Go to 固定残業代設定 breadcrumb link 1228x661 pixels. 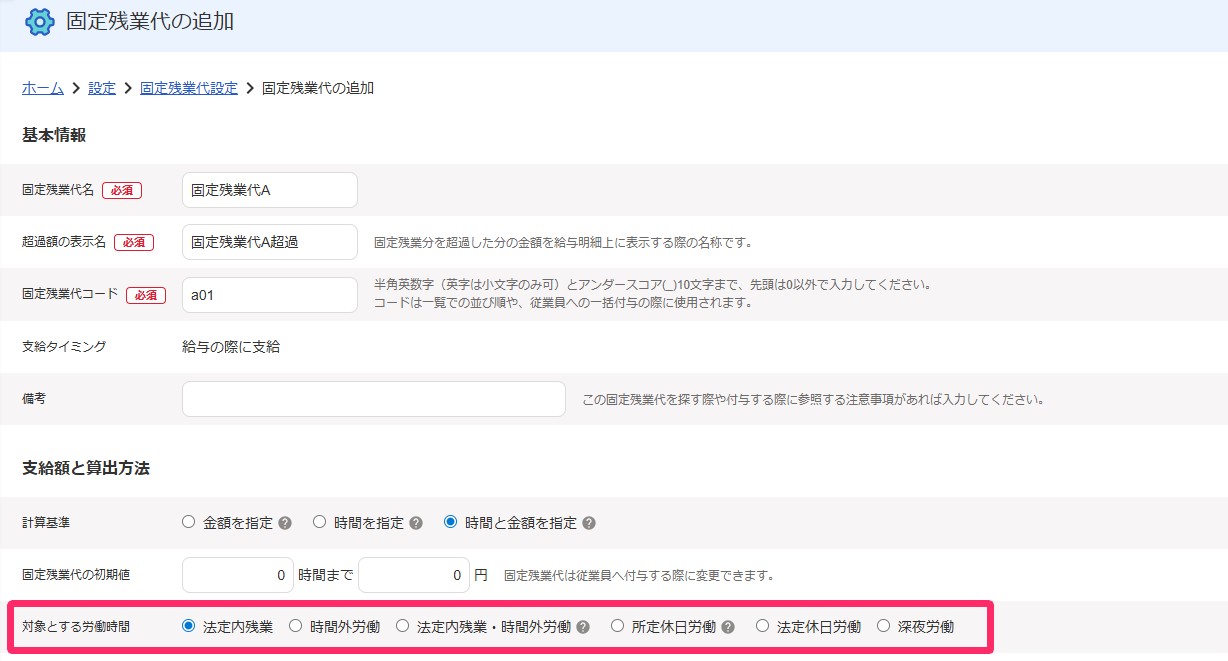pyautogui.click(x=189, y=88)
